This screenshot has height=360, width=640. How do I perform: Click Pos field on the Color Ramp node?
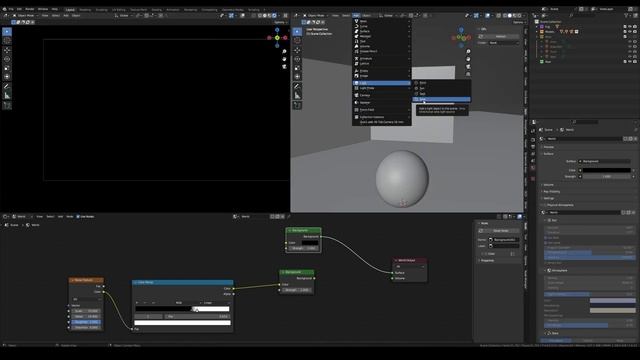197,316
